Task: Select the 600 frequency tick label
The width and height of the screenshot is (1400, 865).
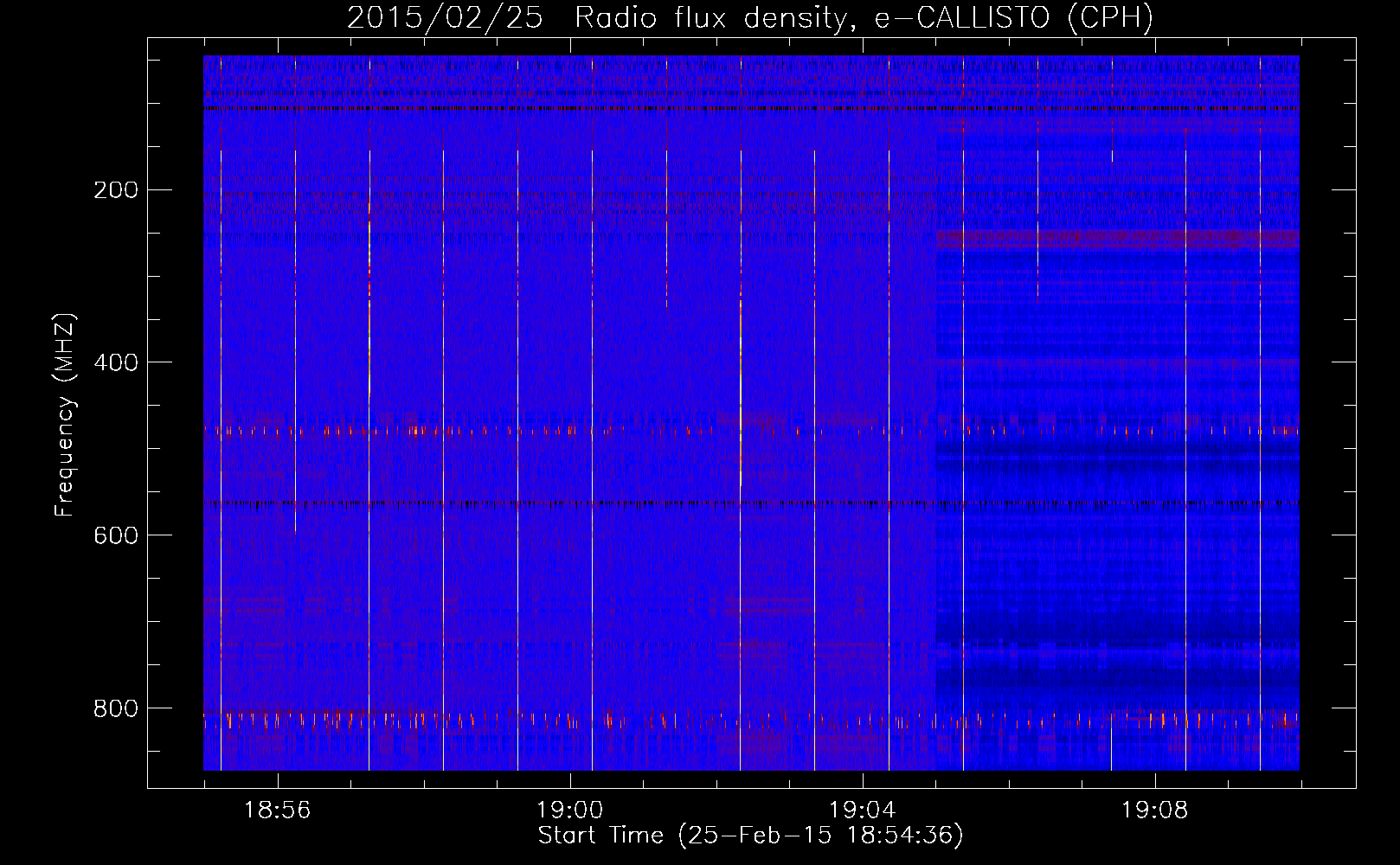Action: 116,536
